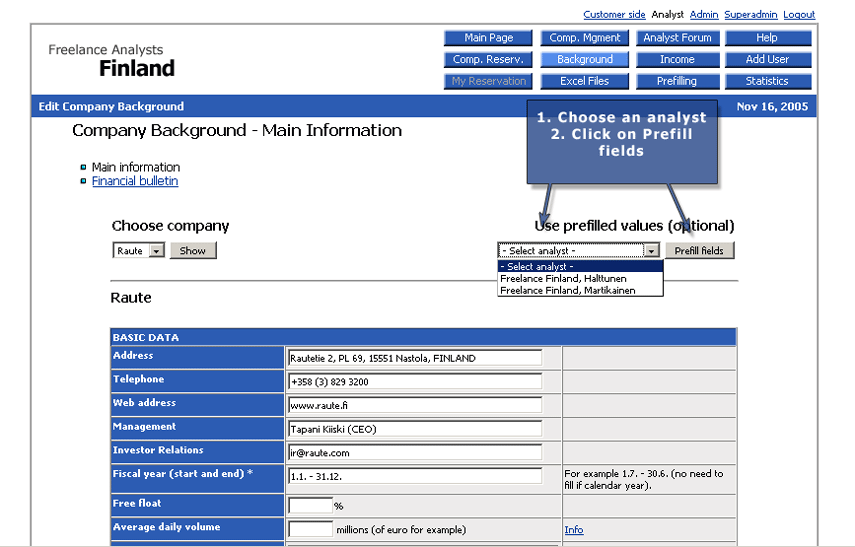Click the 'Raute' section heading
This screenshot has width=855, height=547.
(131, 298)
